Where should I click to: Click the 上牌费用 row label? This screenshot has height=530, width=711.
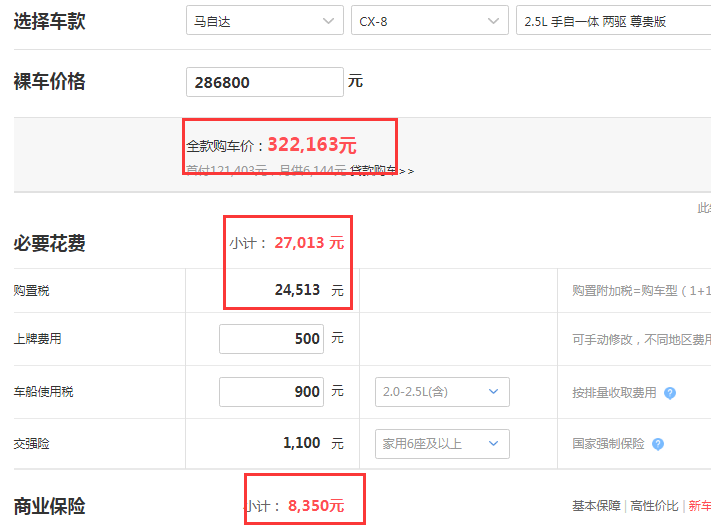(37, 339)
